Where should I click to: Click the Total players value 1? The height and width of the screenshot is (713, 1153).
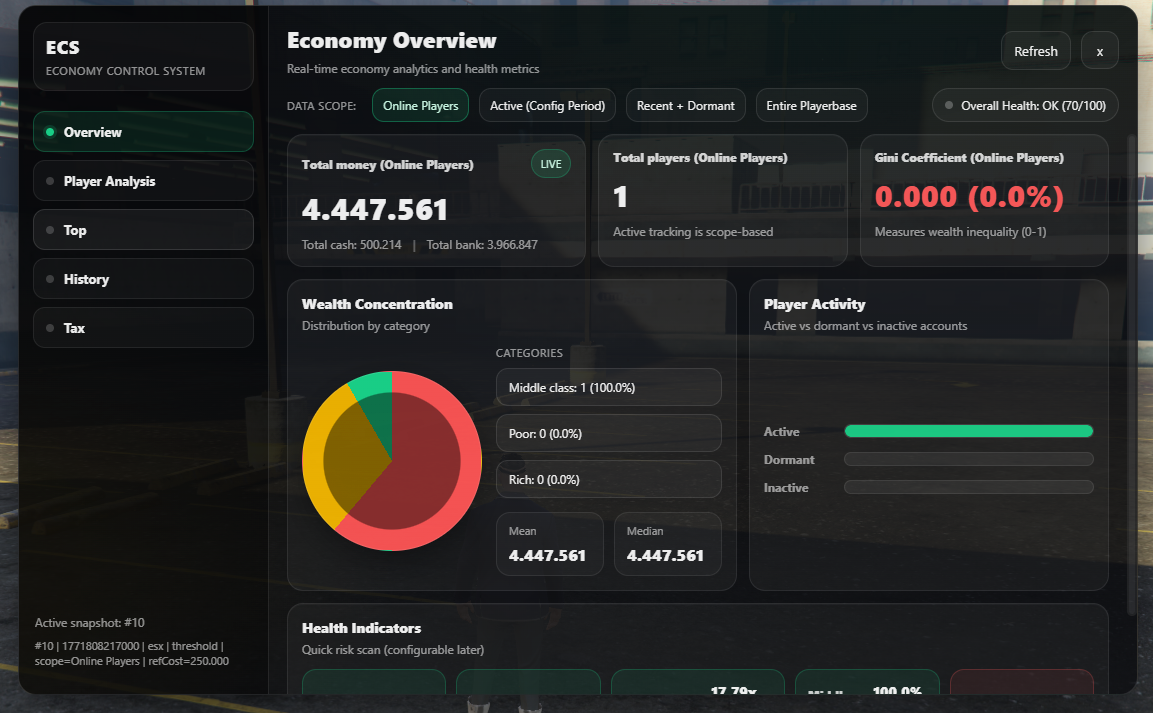point(620,197)
